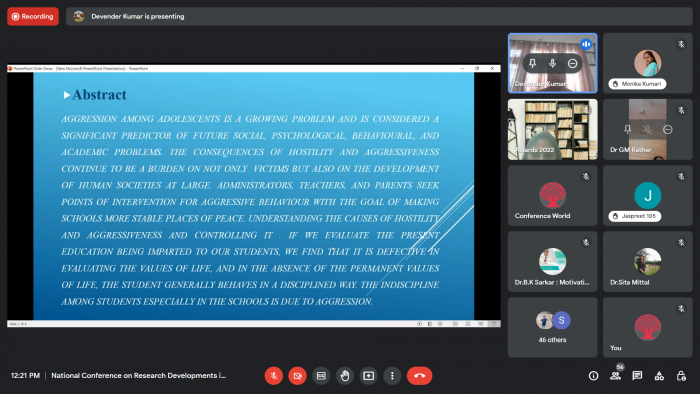Expand the truncated National Conference meeting title
700x394 pixels.
tap(138, 376)
